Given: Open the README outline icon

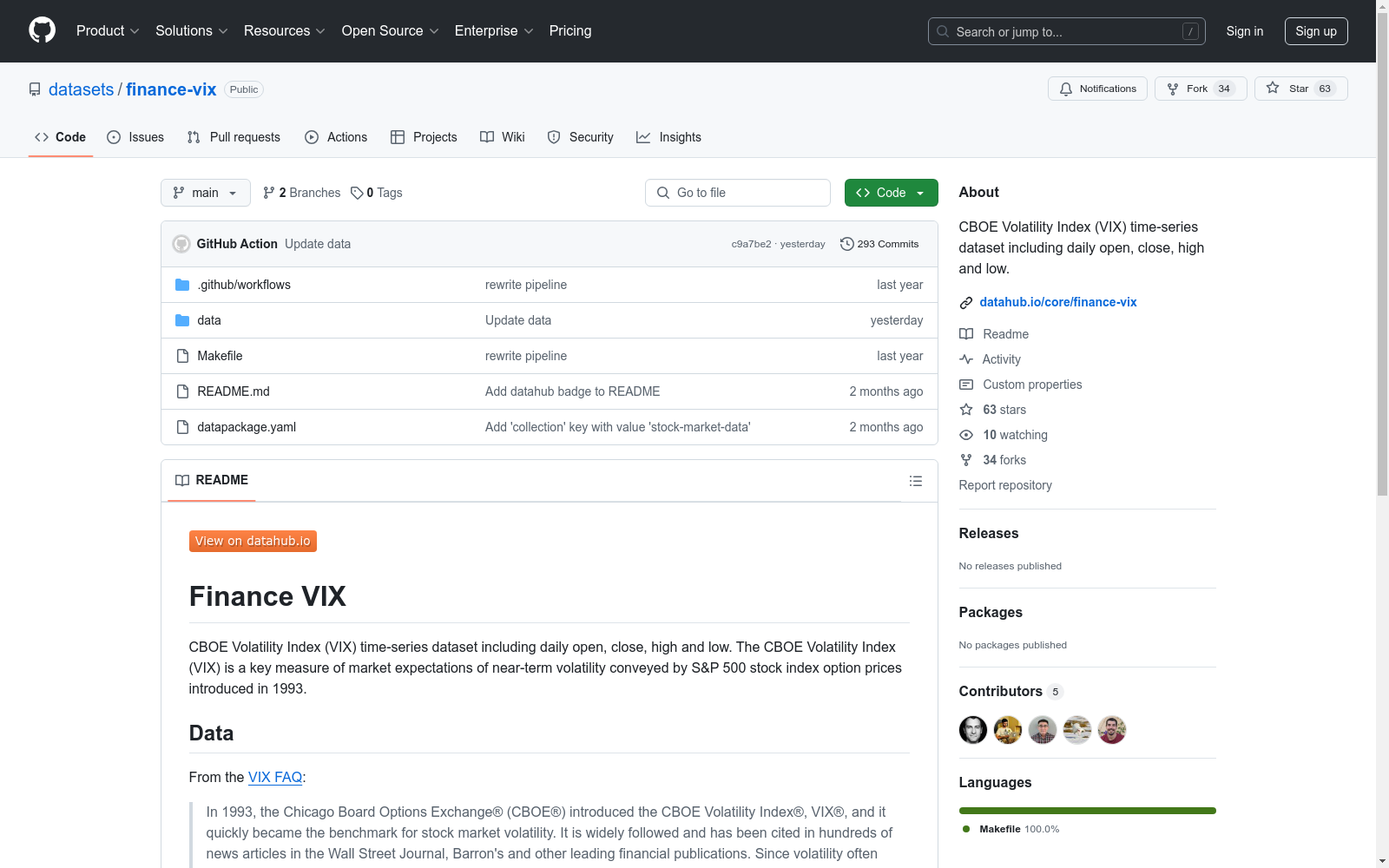Looking at the screenshot, I should click(915, 481).
